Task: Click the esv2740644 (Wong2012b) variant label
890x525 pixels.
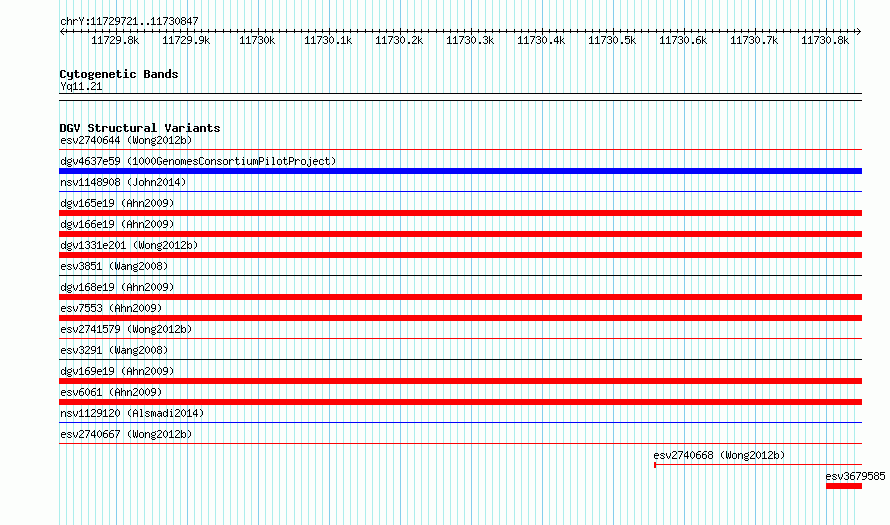Action: pyautogui.click(x=126, y=140)
